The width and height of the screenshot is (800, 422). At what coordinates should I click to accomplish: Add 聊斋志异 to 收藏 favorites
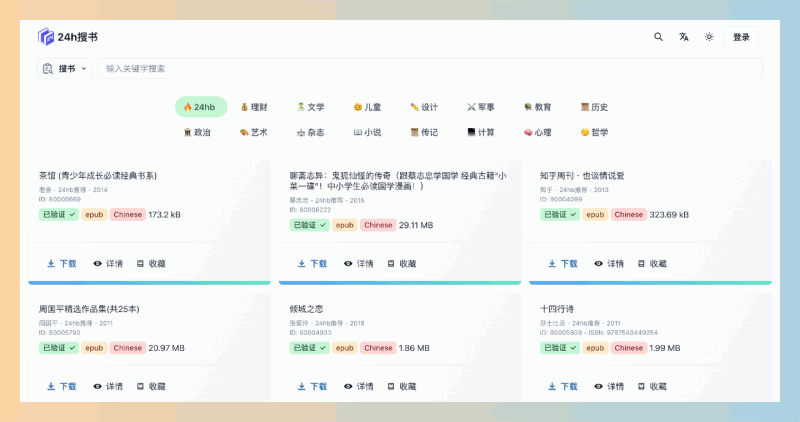(402, 264)
